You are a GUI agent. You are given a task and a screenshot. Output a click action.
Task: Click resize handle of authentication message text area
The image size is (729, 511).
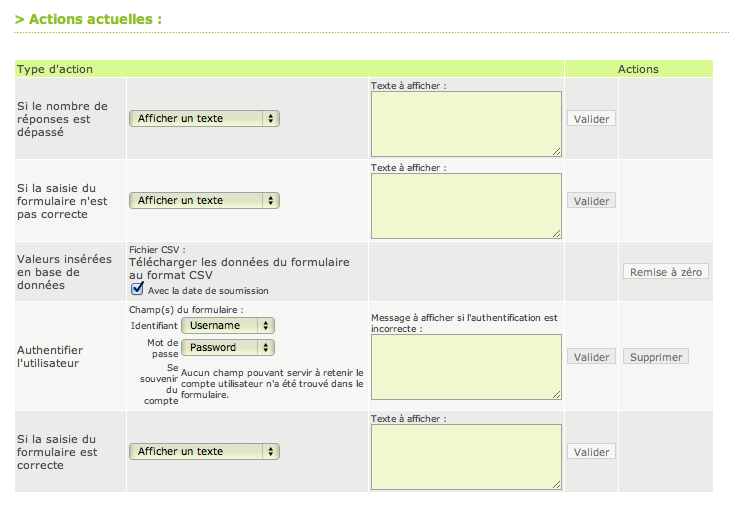pyautogui.click(x=556, y=394)
